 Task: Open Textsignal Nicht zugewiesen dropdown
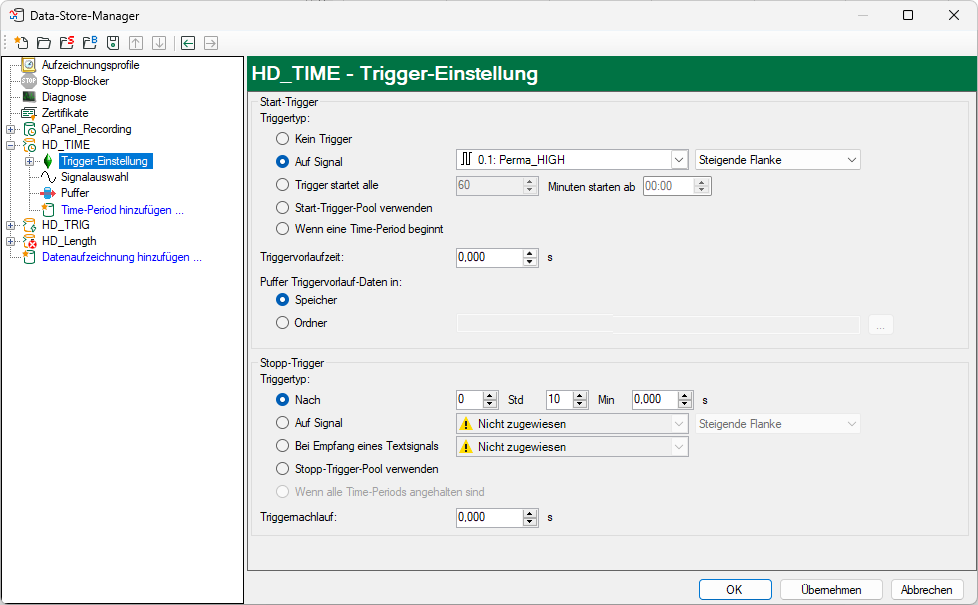[572, 447]
